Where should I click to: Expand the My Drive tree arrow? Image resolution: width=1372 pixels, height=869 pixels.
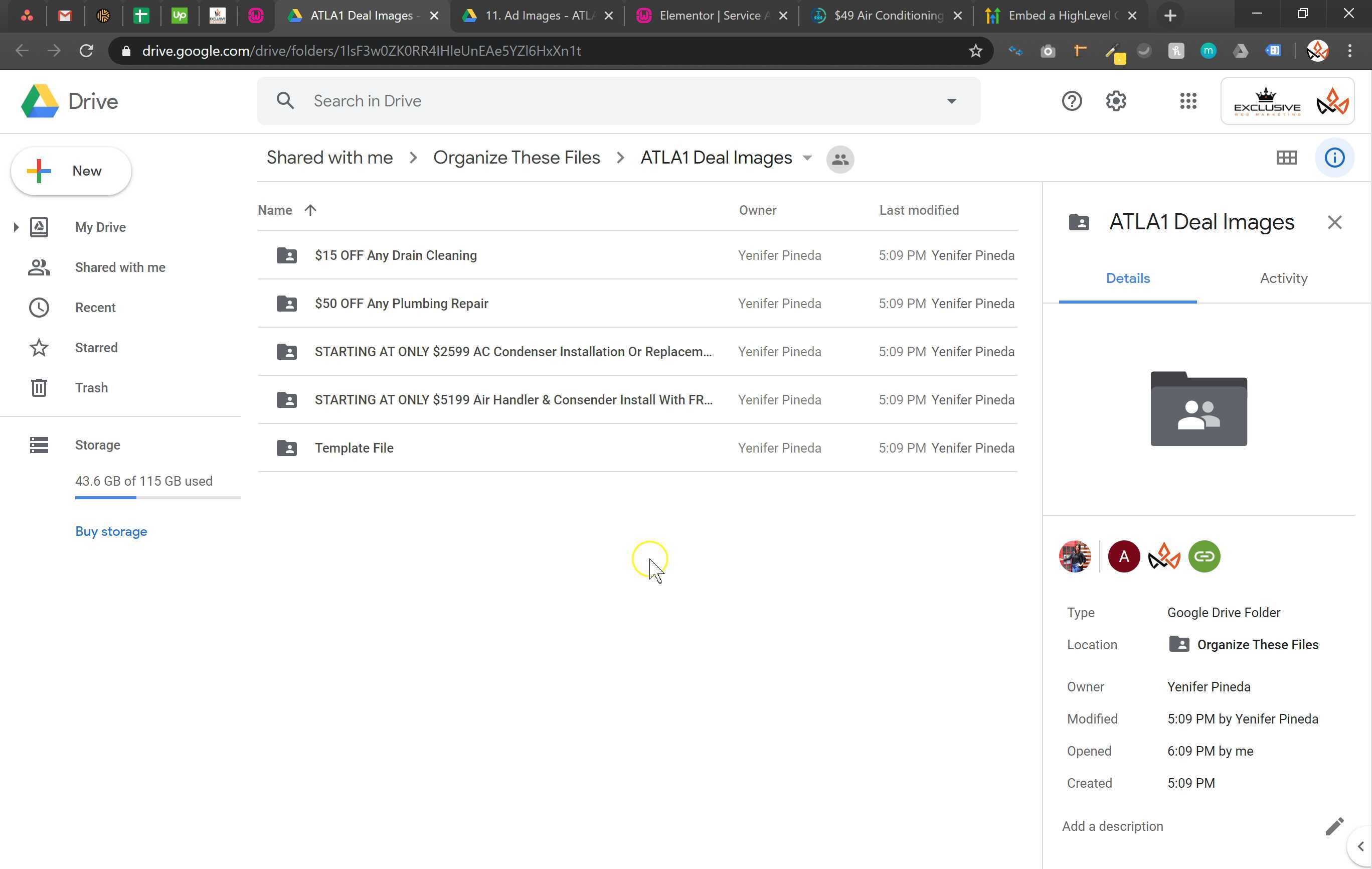[16, 227]
